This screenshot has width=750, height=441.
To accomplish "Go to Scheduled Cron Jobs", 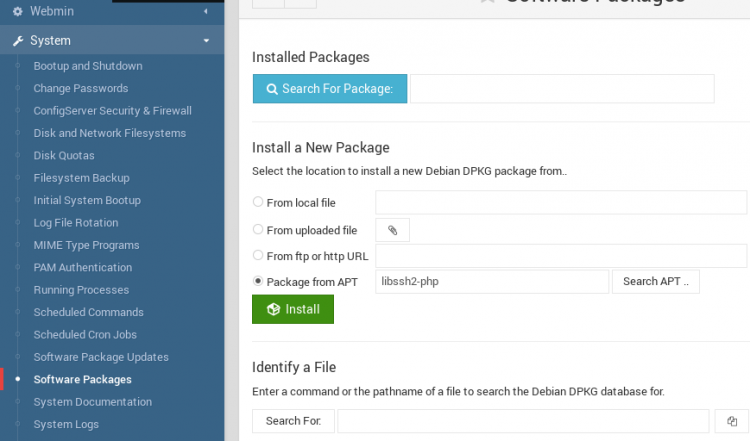I will (x=85, y=335).
